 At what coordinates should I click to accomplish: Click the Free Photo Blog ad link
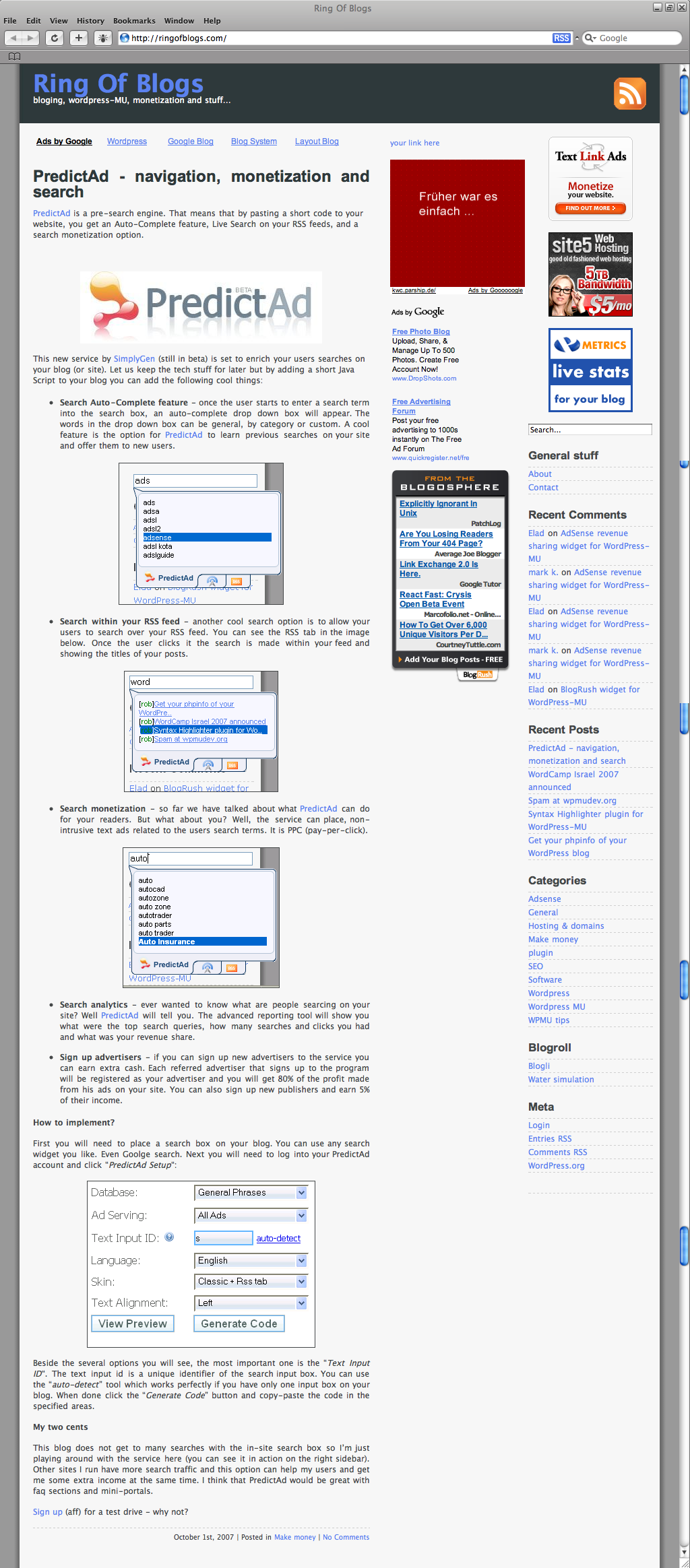(421, 331)
